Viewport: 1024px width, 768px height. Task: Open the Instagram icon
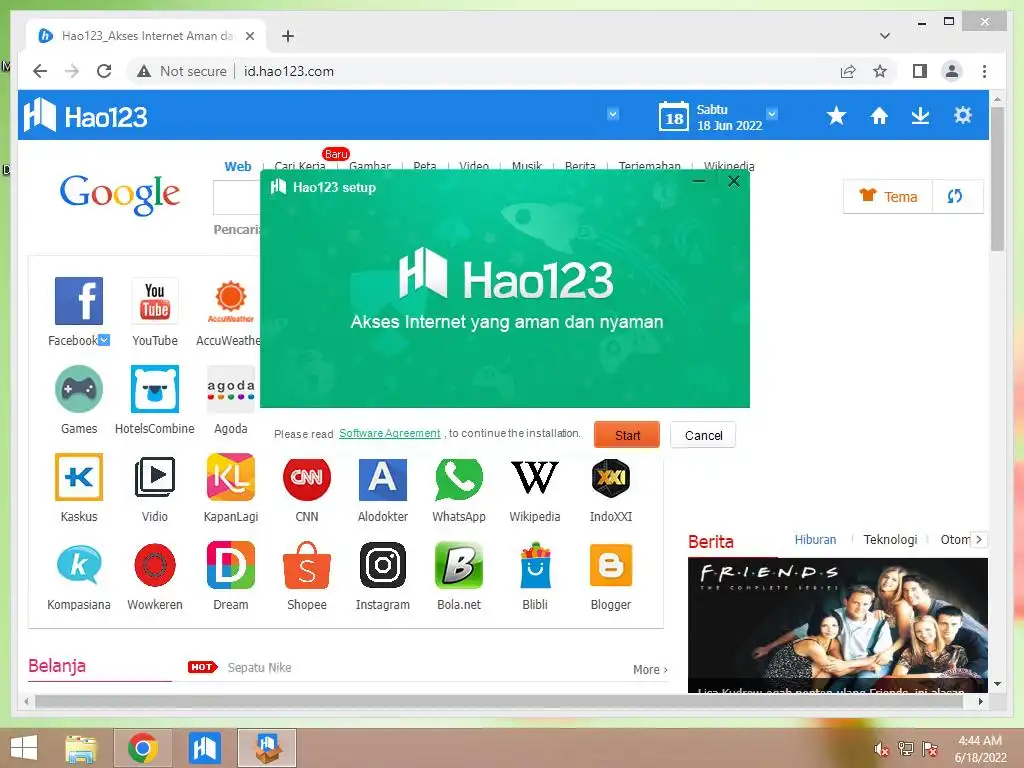[383, 565]
